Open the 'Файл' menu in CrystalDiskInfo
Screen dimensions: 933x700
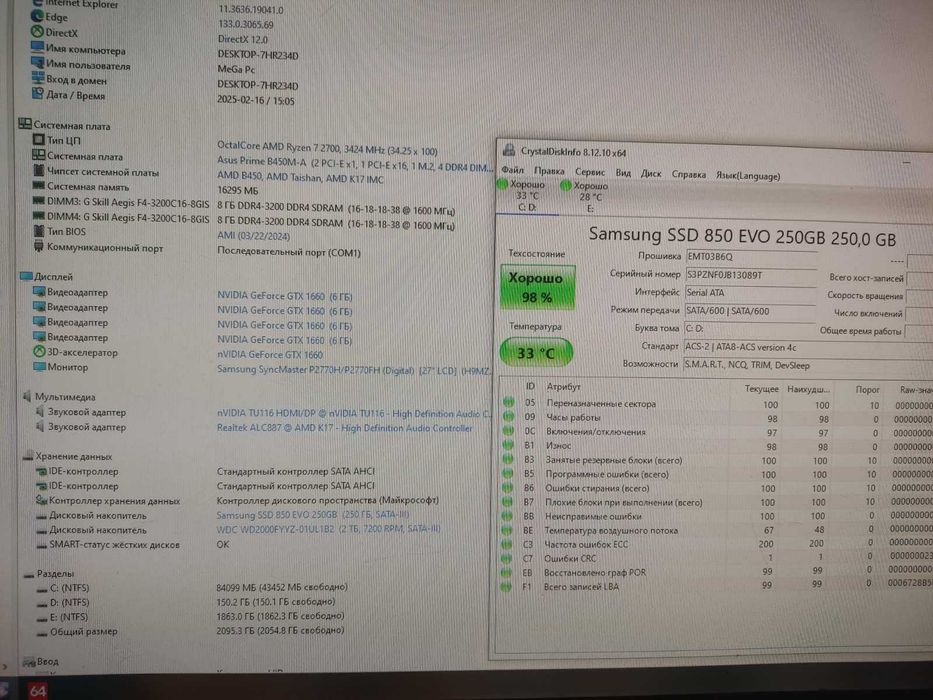pos(512,170)
